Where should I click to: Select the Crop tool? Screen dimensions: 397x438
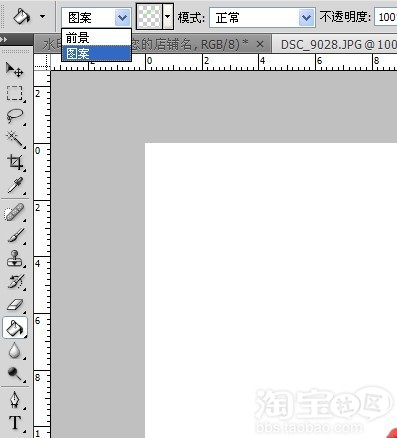[15, 162]
